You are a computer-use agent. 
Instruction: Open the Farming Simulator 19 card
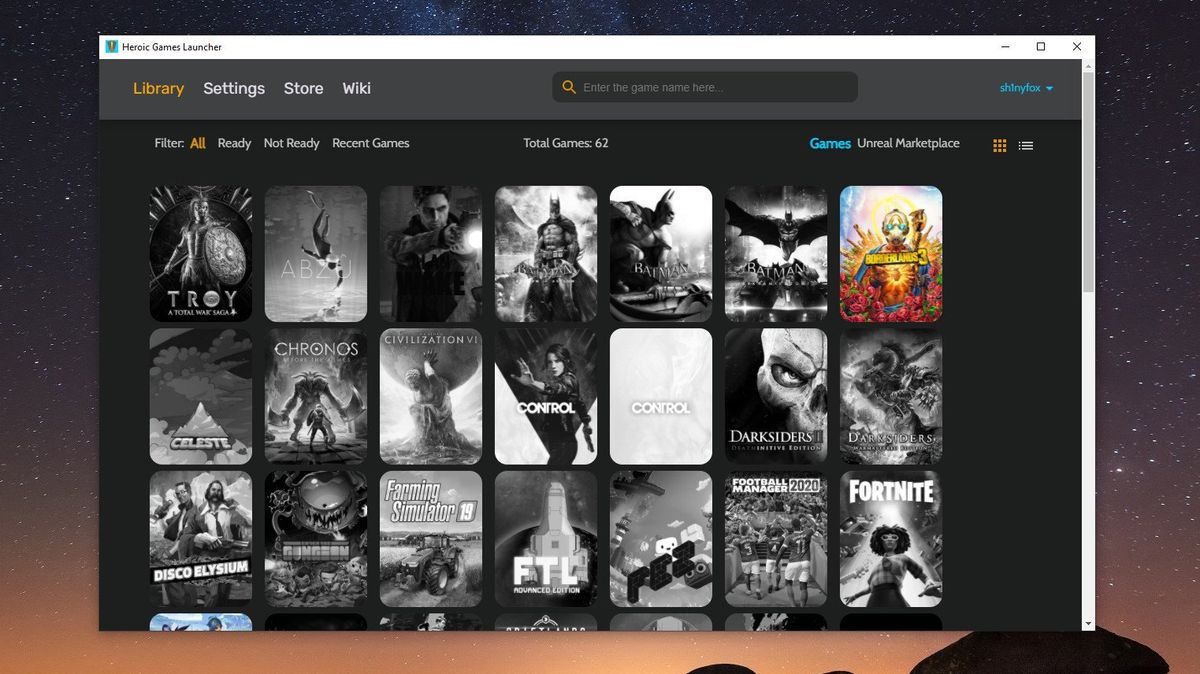click(431, 540)
